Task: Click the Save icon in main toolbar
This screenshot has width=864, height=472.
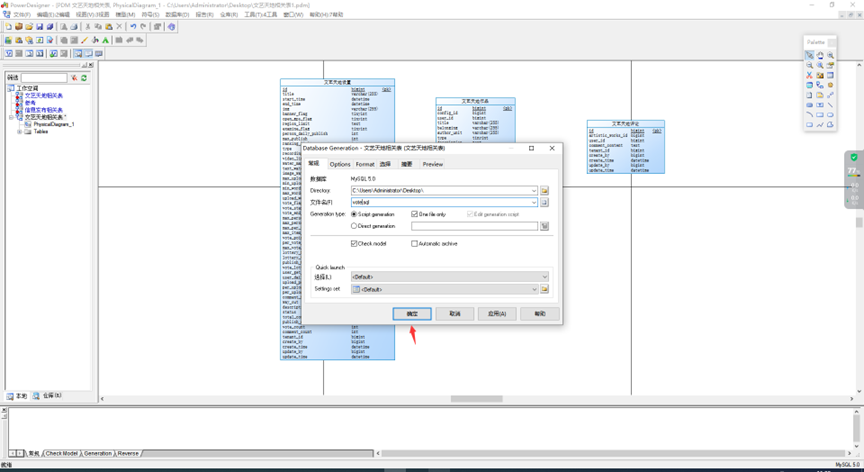Action: click(x=40, y=26)
